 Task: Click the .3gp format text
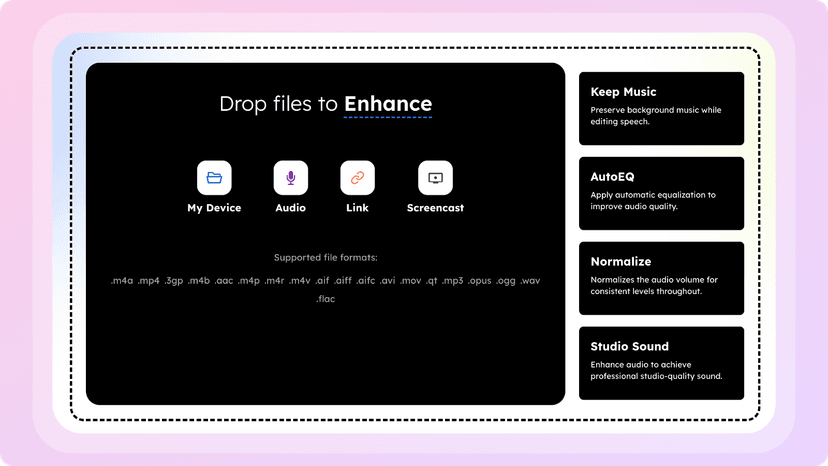point(174,281)
